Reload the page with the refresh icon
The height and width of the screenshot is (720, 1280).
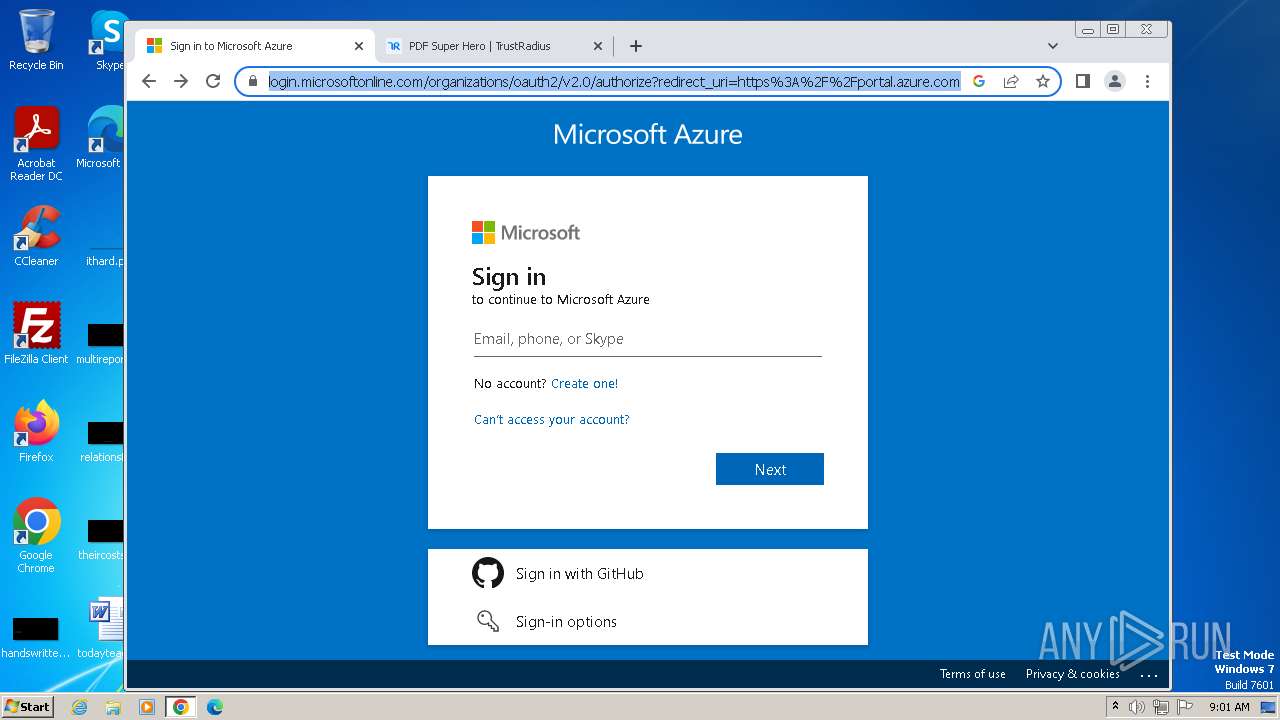click(213, 81)
